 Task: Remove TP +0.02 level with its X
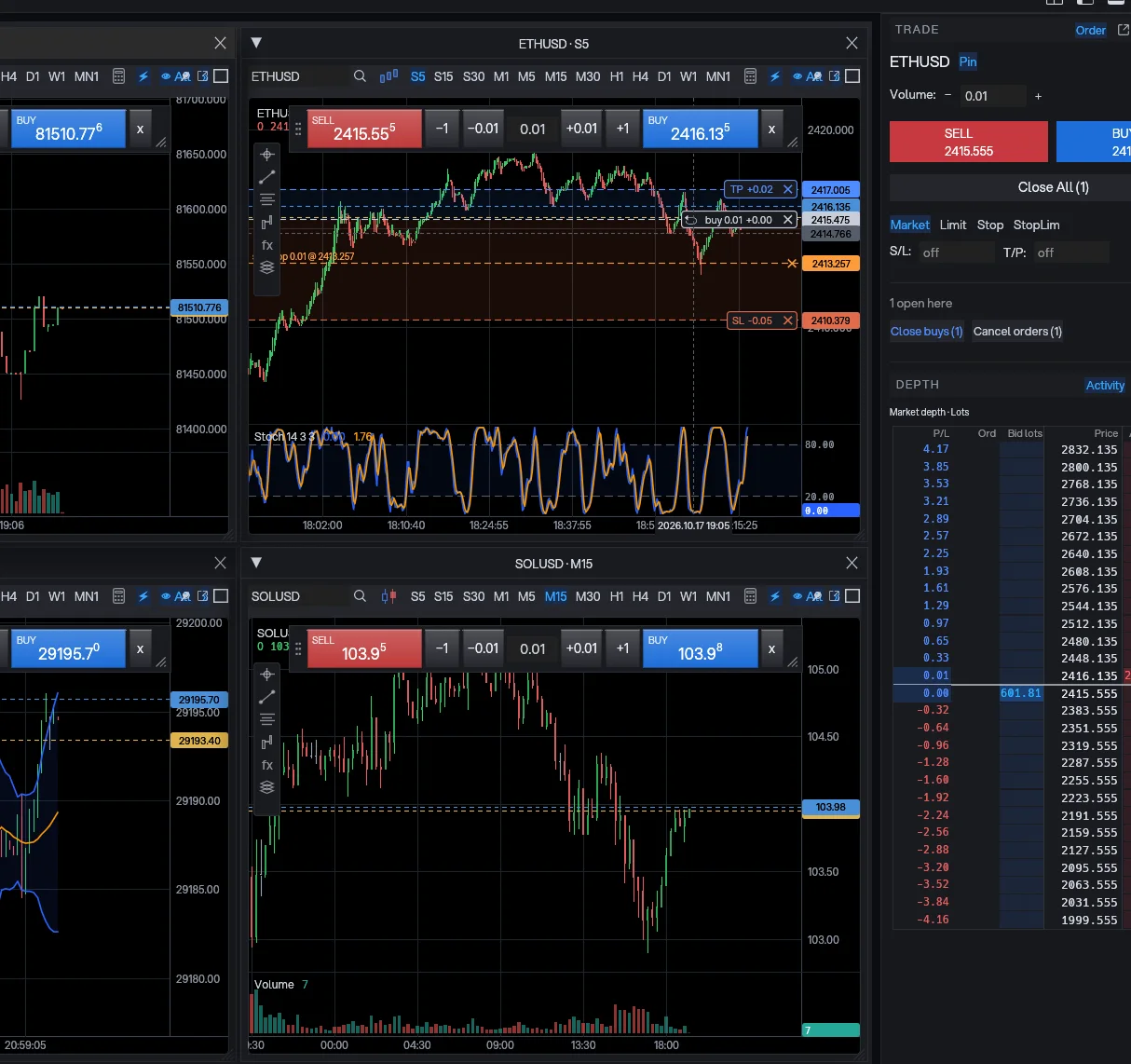[788, 189]
